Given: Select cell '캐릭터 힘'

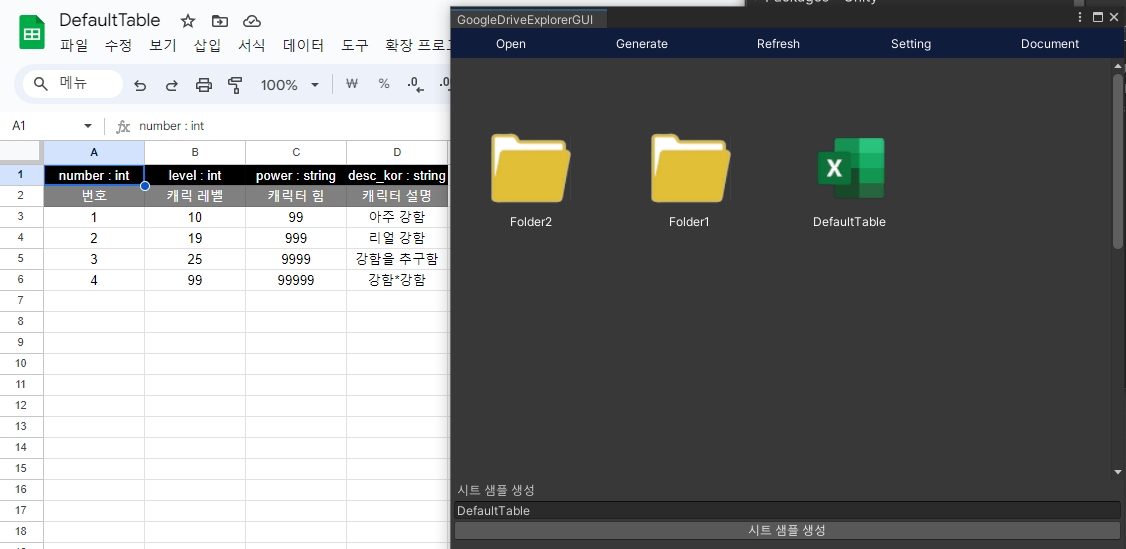Looking at the screenshot, I should click(296, 196).
